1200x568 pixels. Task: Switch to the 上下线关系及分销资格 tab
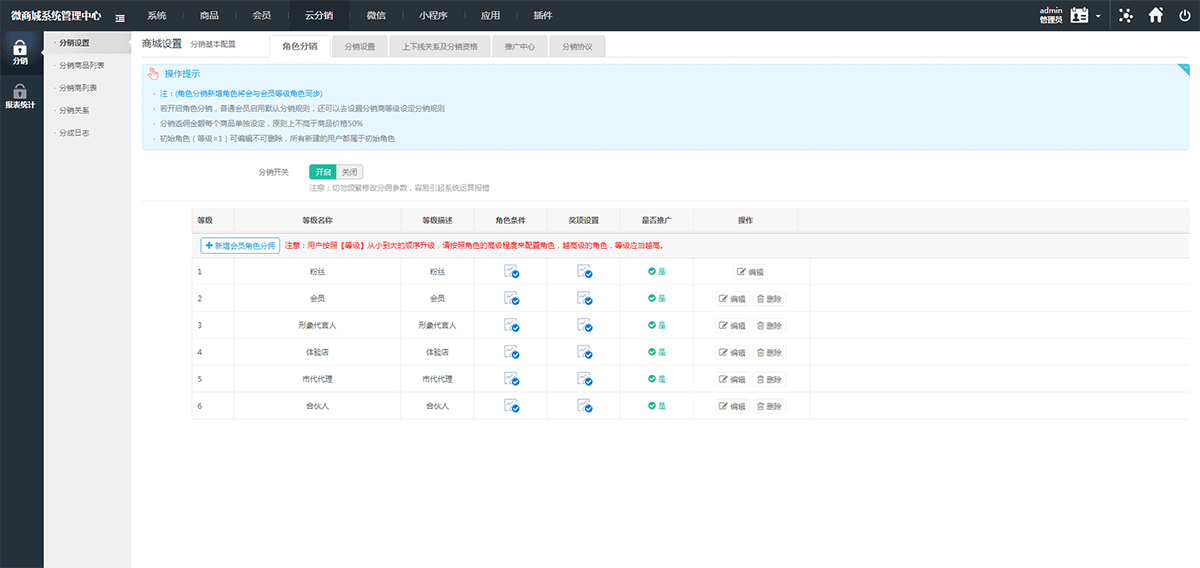(x=440, y=46)
